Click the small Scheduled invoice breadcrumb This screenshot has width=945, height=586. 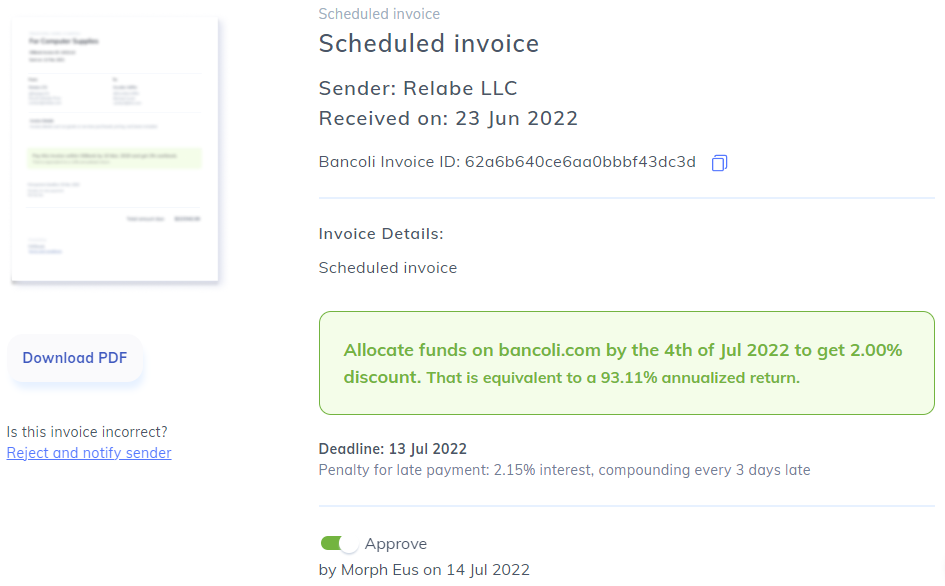379,14
